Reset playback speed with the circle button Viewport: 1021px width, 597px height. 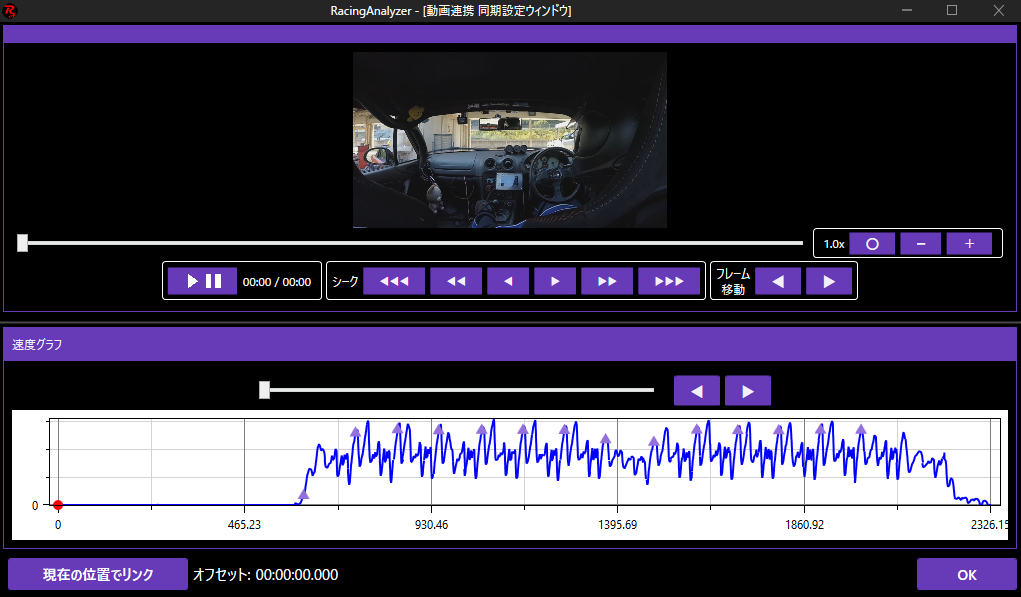pos(872,243)
